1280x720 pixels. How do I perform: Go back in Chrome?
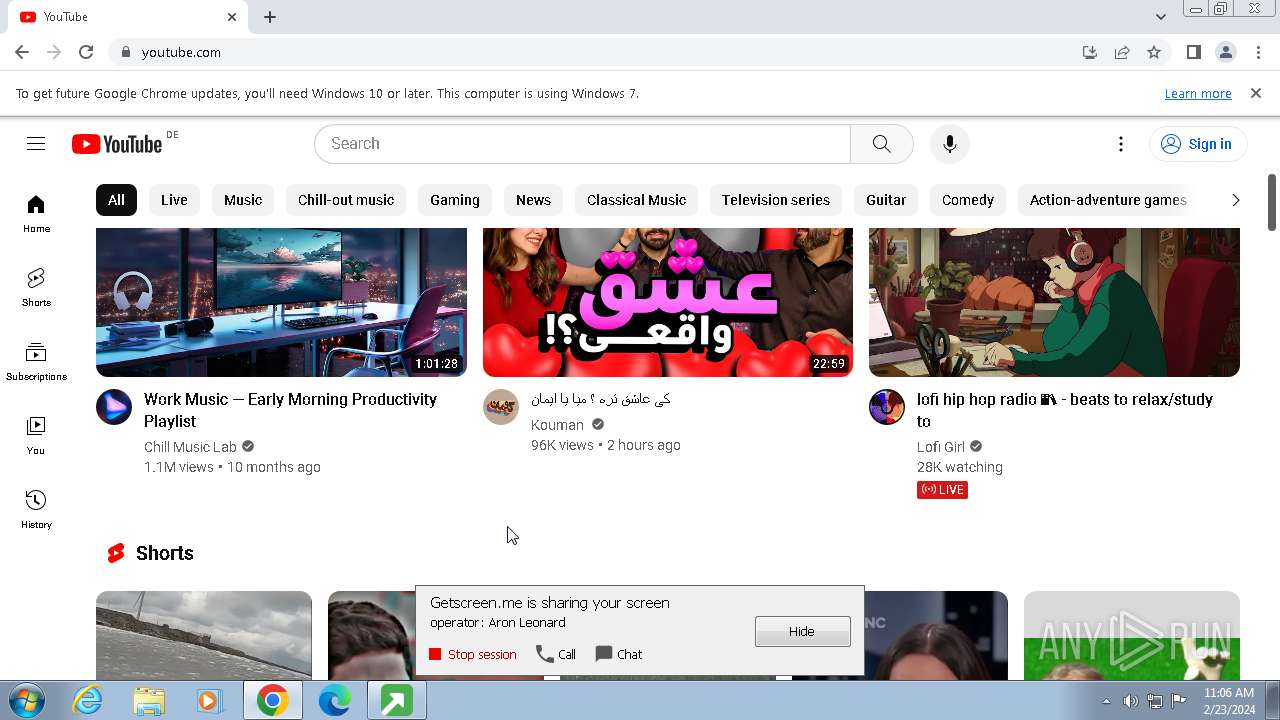pyautogui.click(x=22, y=52)
